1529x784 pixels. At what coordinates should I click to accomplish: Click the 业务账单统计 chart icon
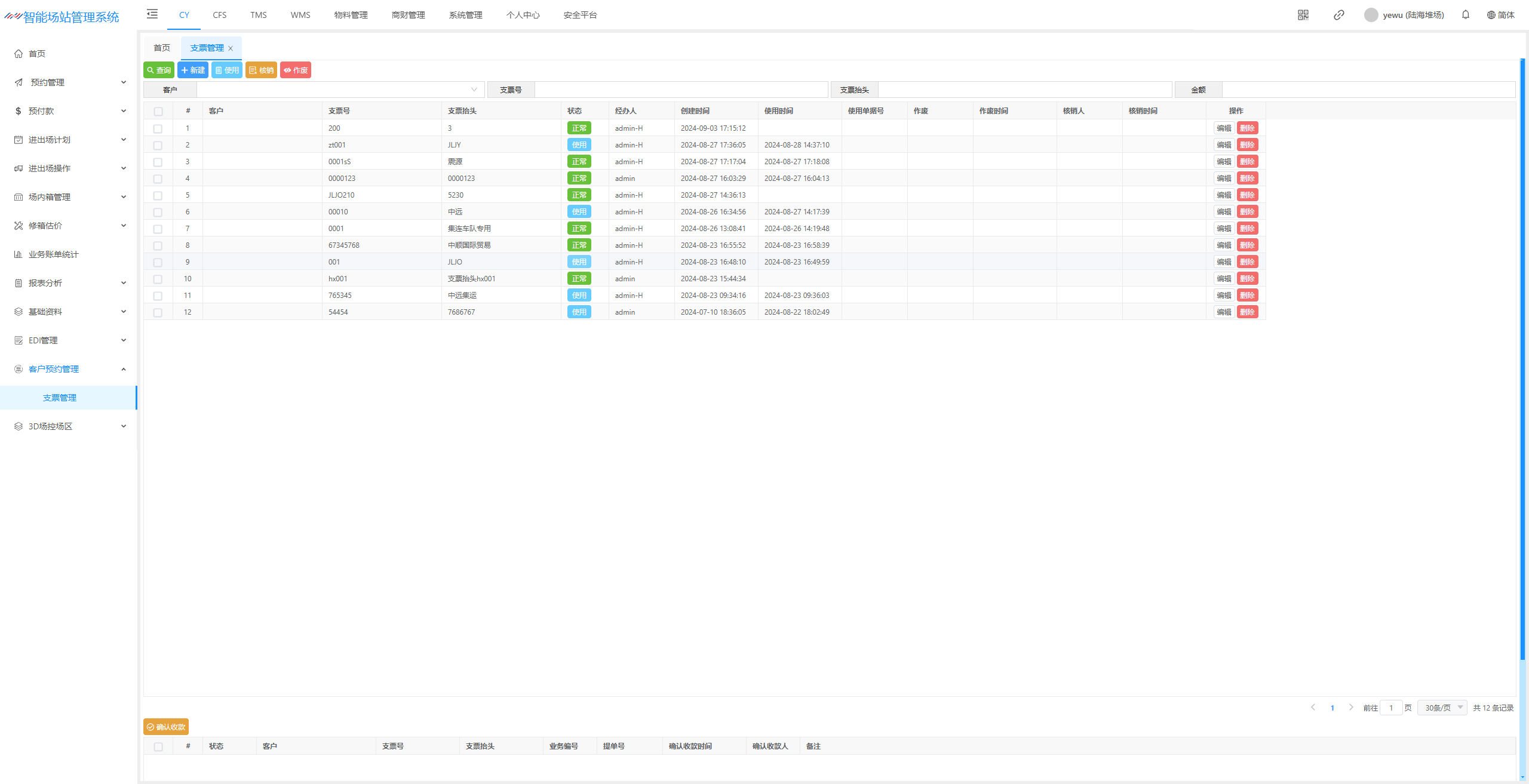[x=19, y=254]
